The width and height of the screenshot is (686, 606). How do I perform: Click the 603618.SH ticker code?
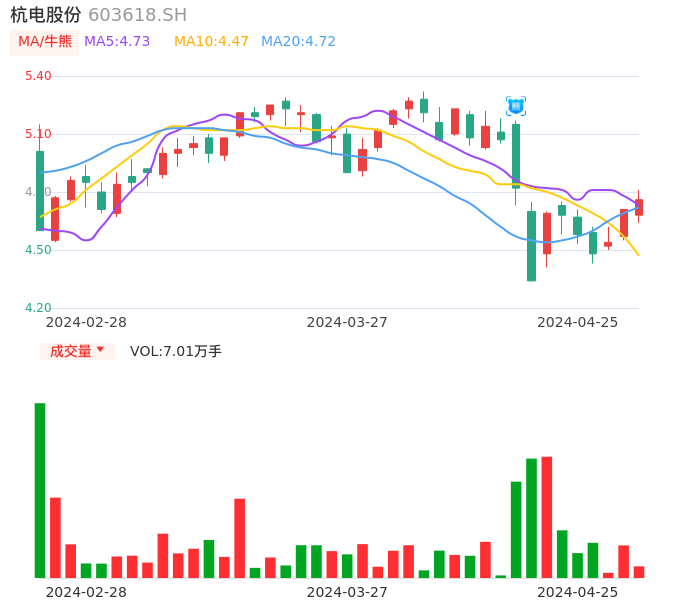pyautogui.click(x=137, y=15)
